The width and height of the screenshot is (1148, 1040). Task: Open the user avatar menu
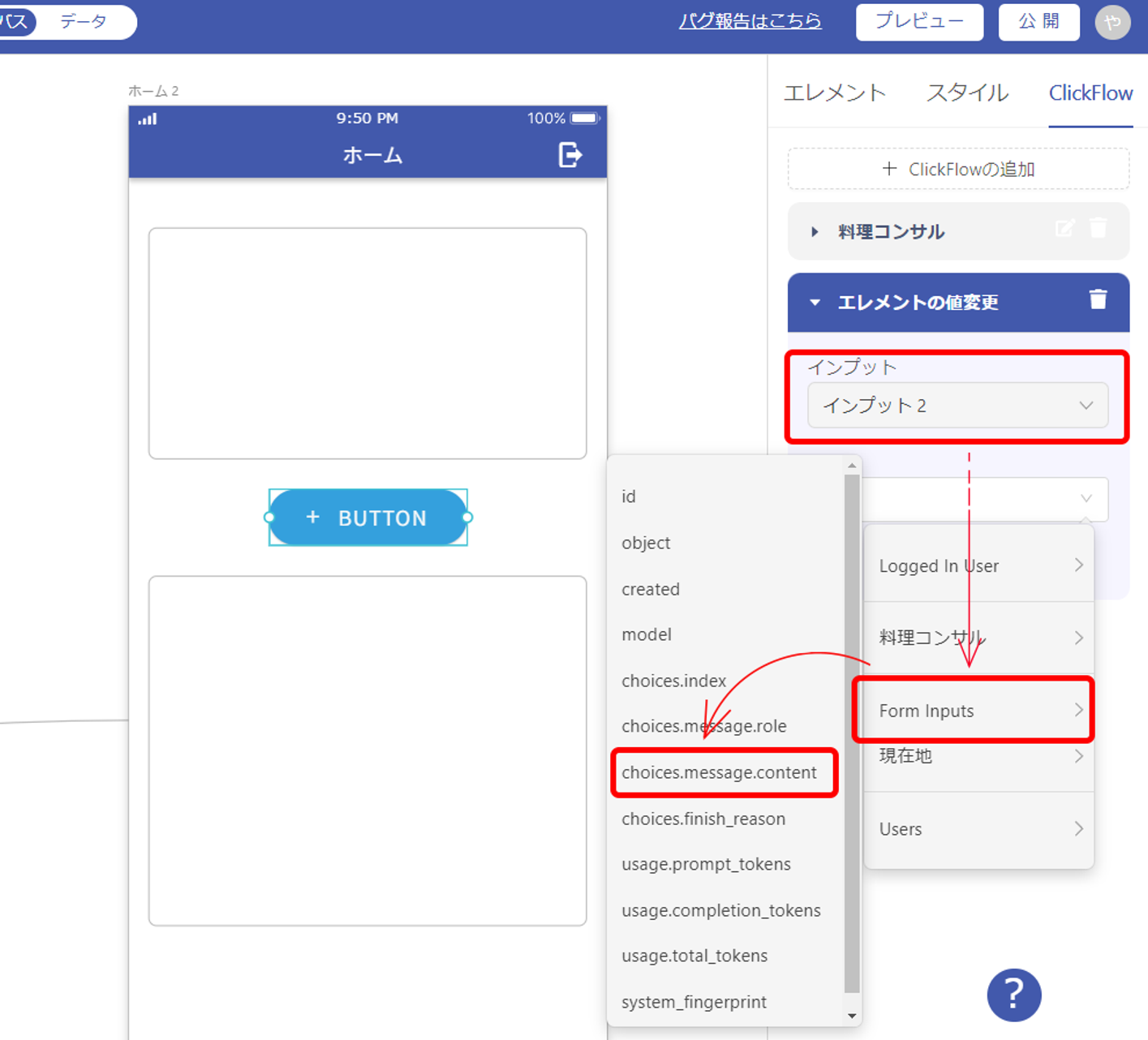[1112, 23]
